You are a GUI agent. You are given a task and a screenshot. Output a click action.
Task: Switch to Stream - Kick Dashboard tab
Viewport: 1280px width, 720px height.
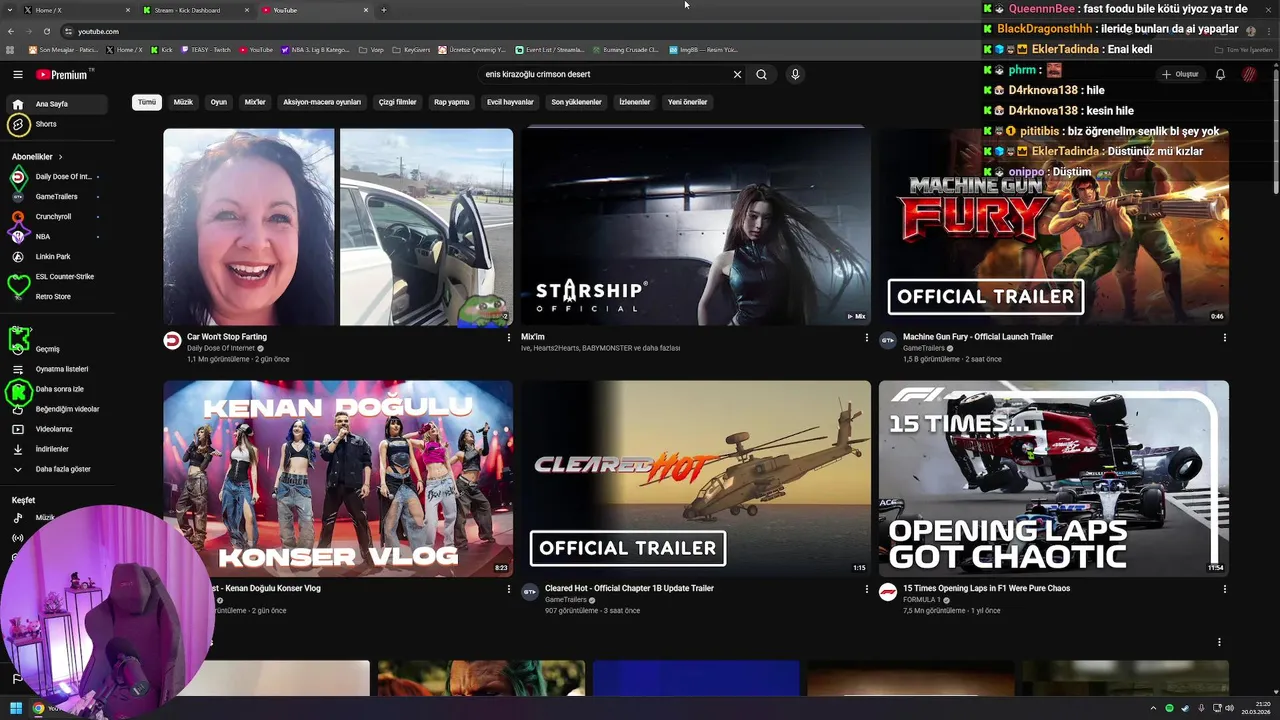[x=195, y=10]
